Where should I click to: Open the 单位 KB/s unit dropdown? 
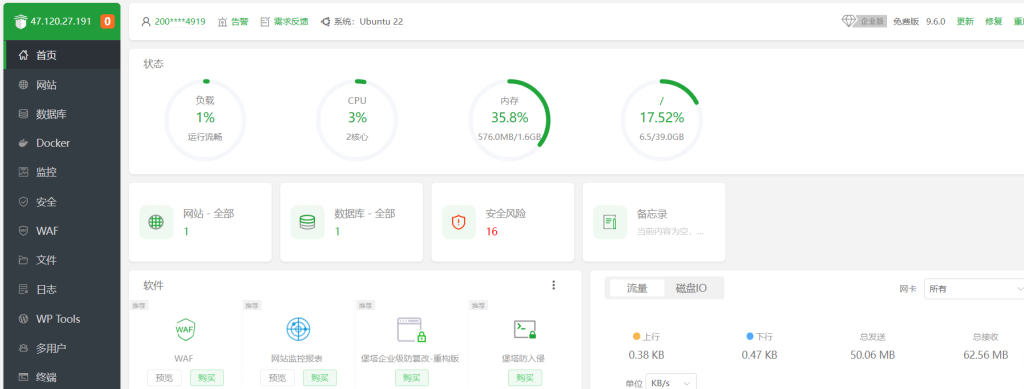(671, 383)
